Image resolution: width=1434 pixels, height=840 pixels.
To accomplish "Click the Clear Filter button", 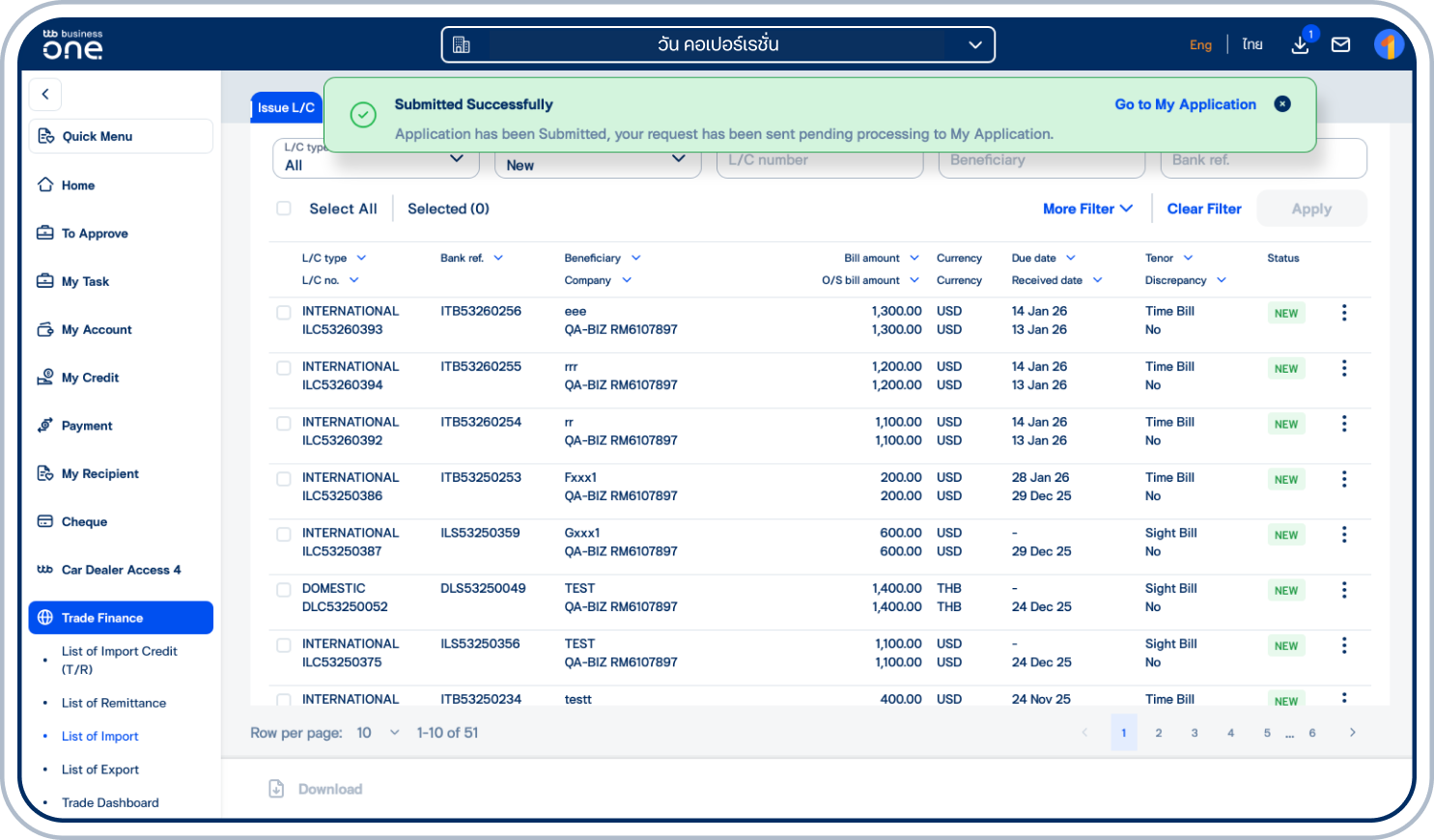I will [x=1203, y=209].
